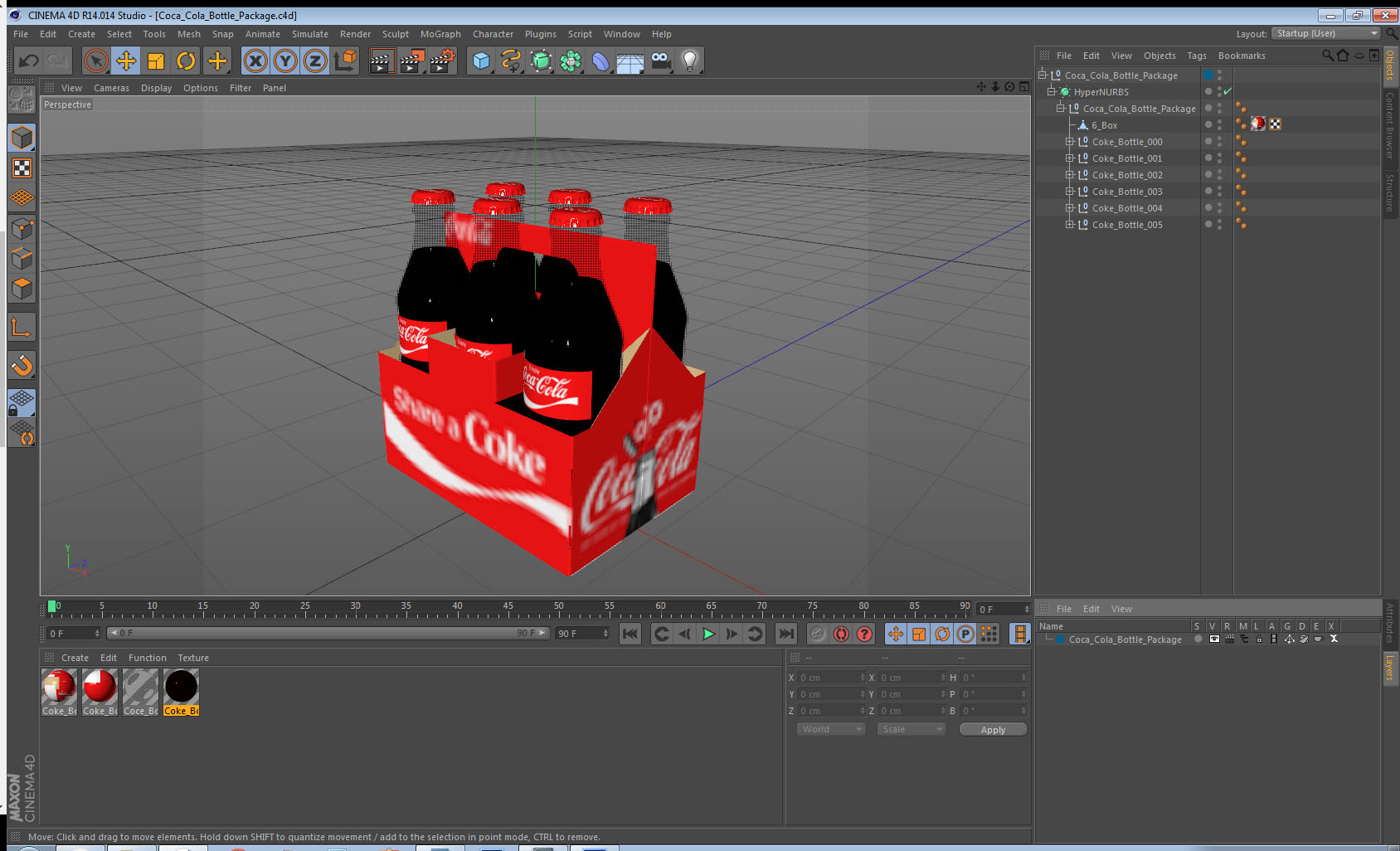Expand Coke_Bottle_003 in object tree
Image resolution: width=1400 pixels, height=851 pixels.
click(1070, 191)
